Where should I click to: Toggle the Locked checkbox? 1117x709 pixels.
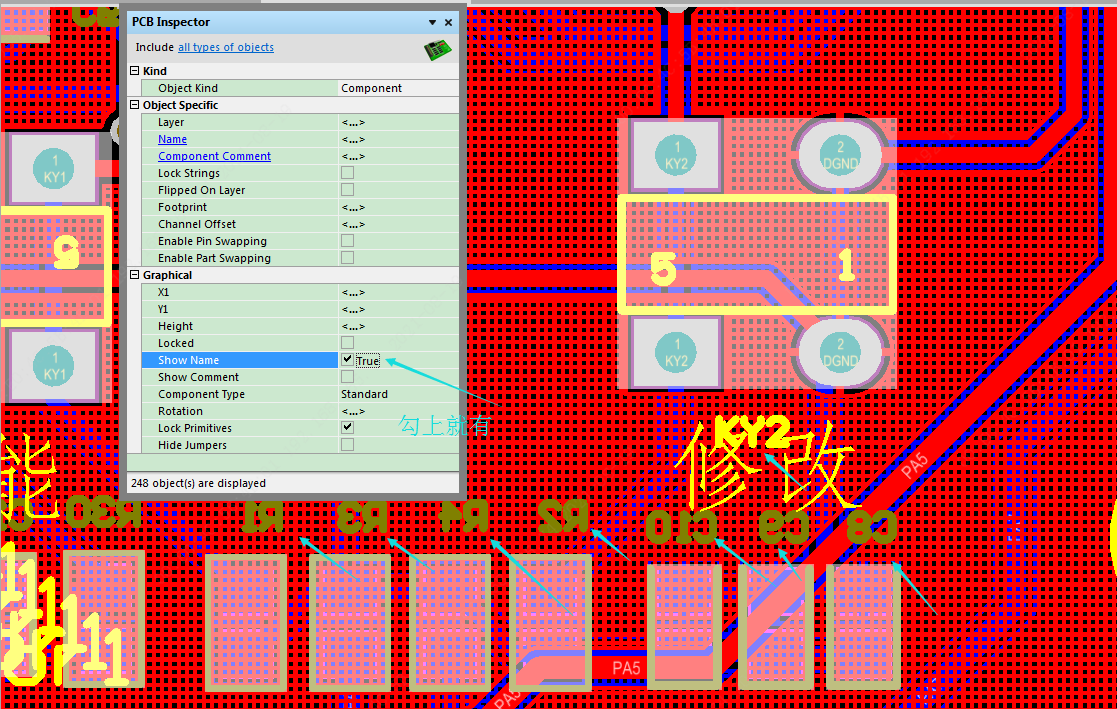tap(347, 343)
